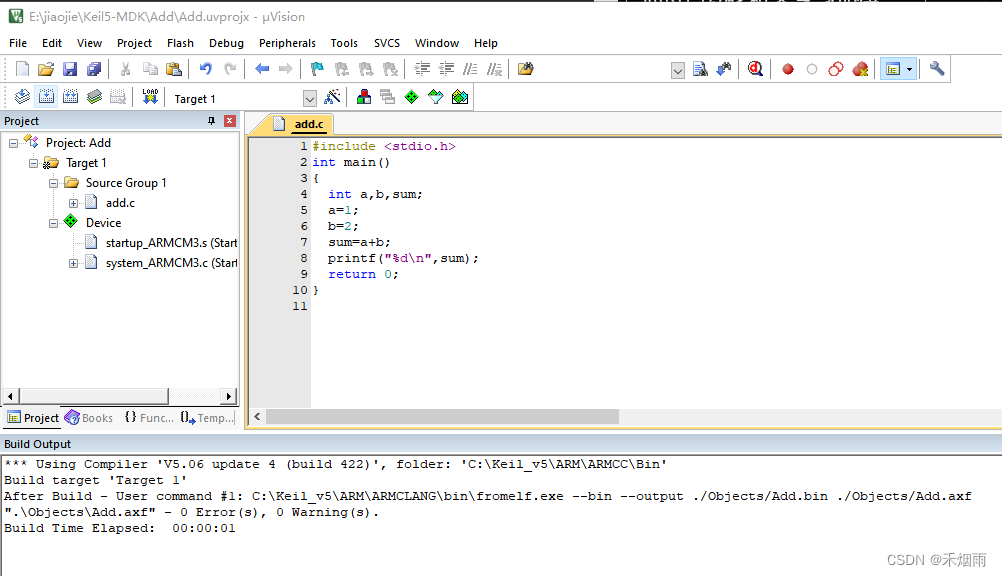Insert a breakpoint using the red dot icon
Screen dimensions: 1002x576
(788, 69)
